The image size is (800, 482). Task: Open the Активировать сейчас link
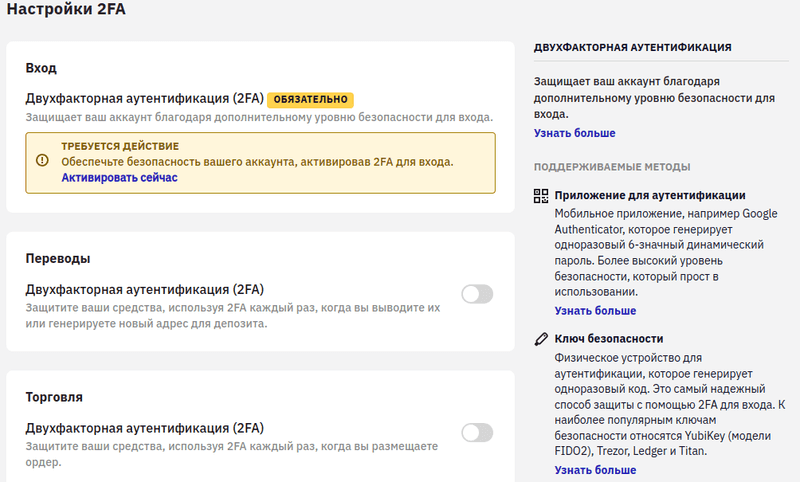pyautogui.click(x=119, y=177)
